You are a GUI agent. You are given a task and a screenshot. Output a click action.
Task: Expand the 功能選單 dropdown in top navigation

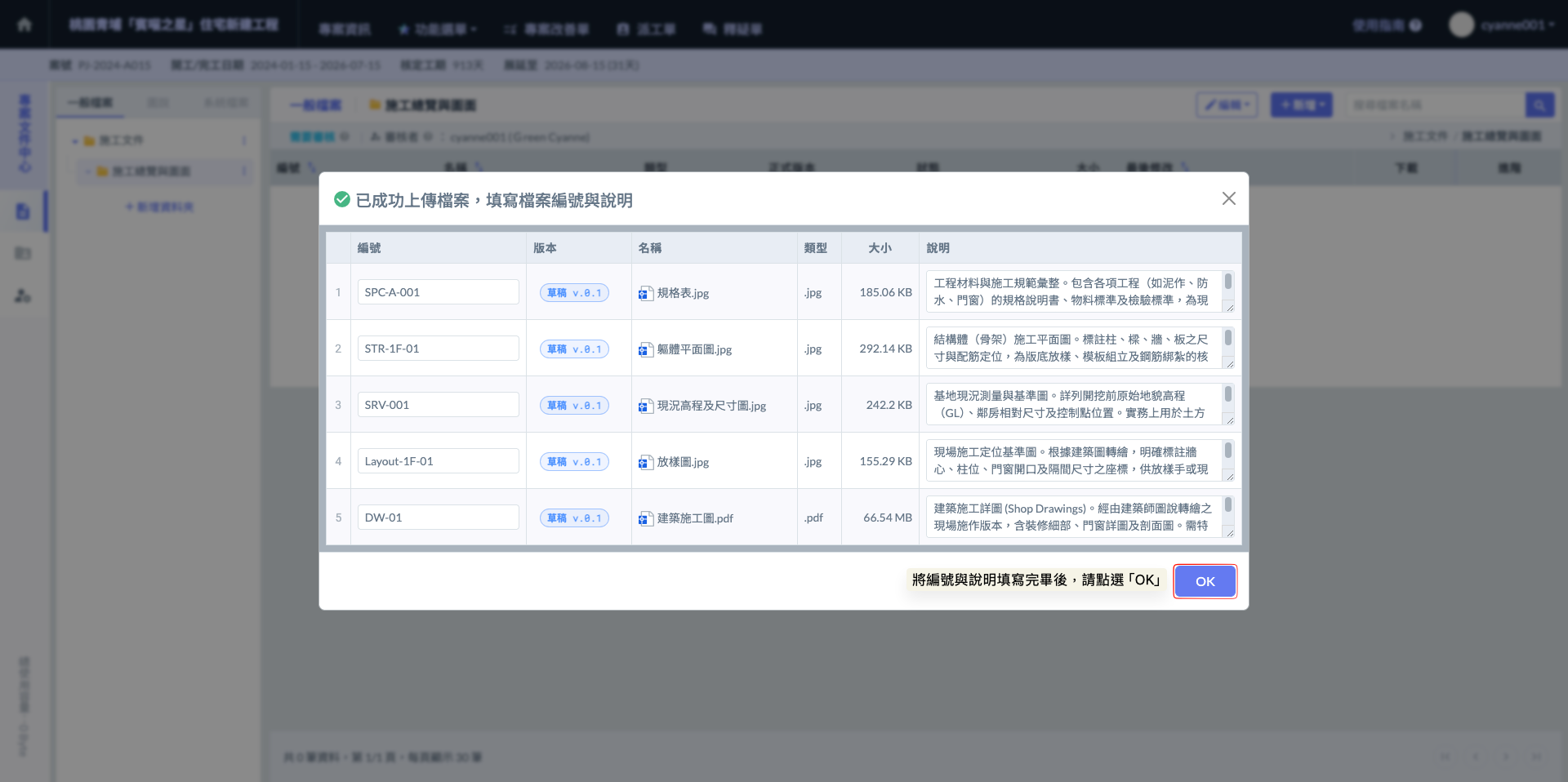[438, 29]
